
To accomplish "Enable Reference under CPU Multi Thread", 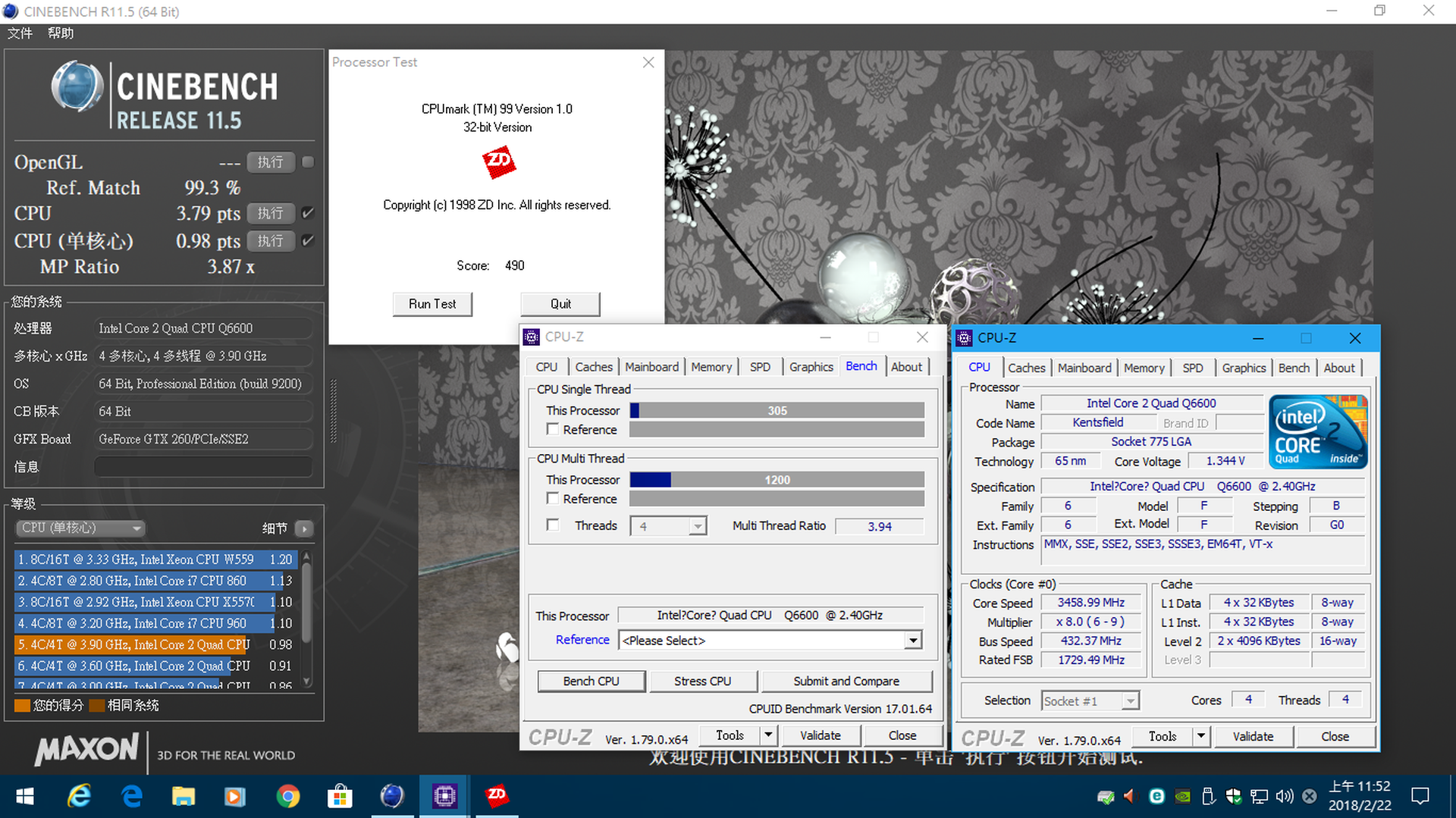I will pyautogui.click(x=553, y=498).
